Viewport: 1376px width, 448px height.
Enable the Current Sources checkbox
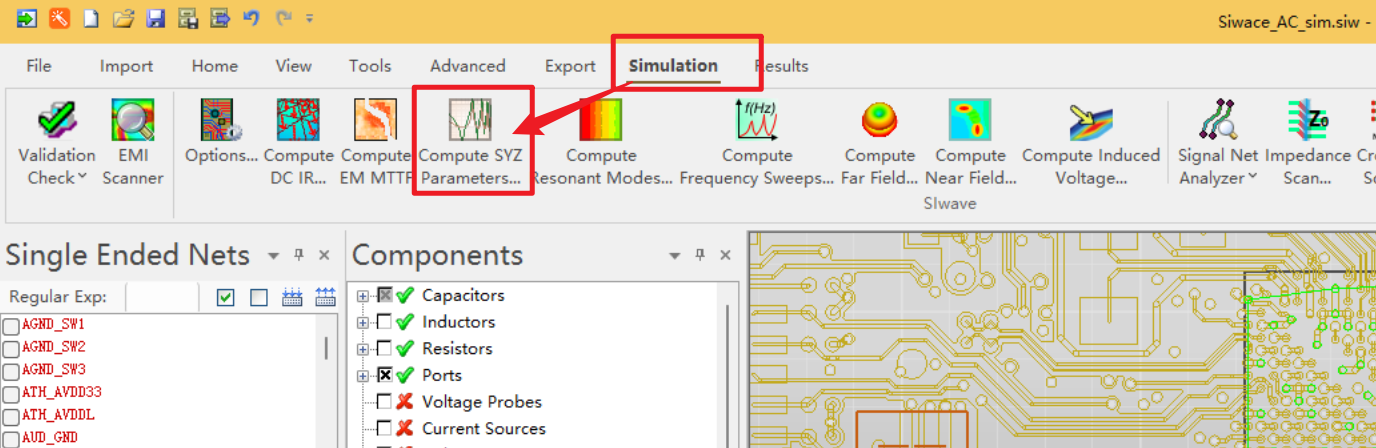point(384,429)
